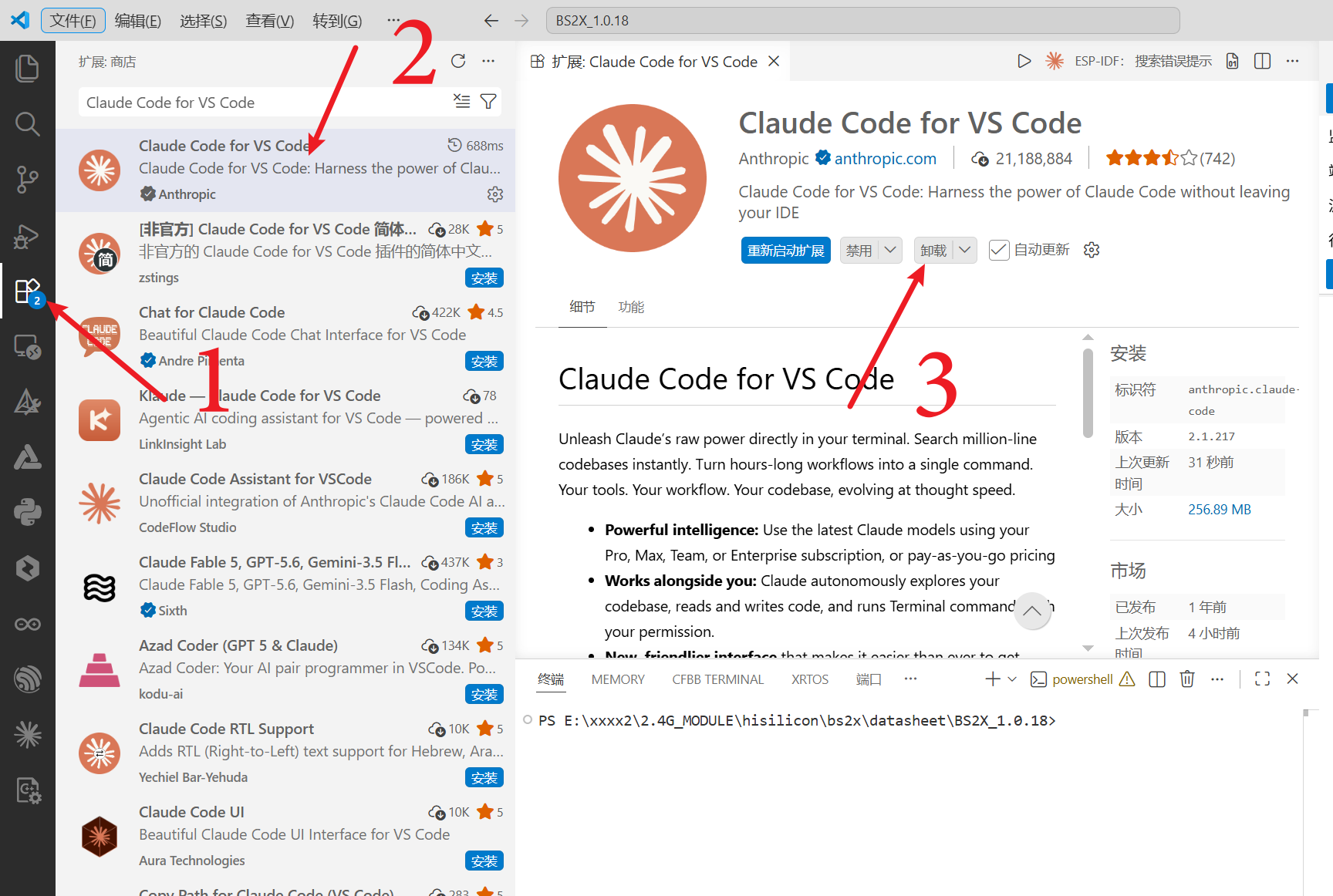Click the orange ESP-IDF starburst icon
The image size is (1333, 896).
click(1054, 61)
